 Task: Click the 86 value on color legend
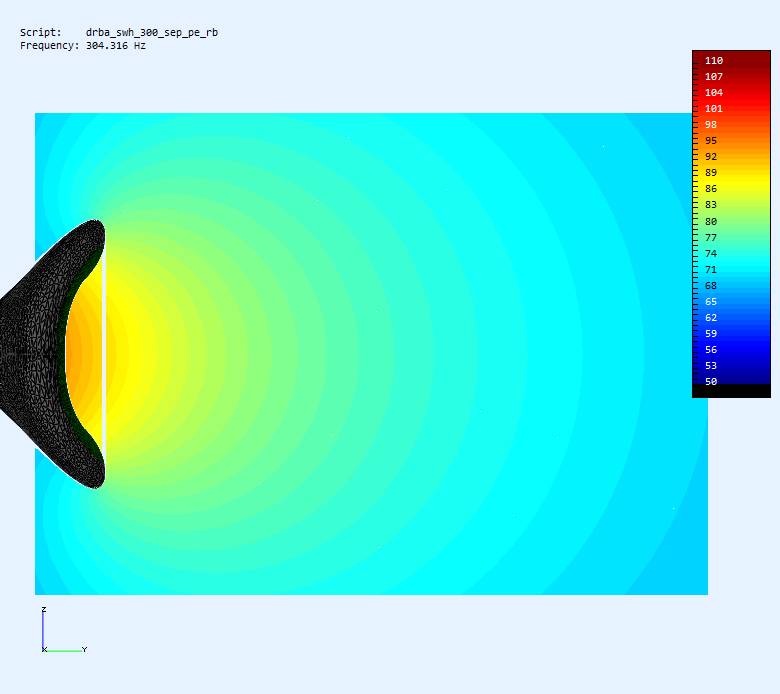point(711,189)
